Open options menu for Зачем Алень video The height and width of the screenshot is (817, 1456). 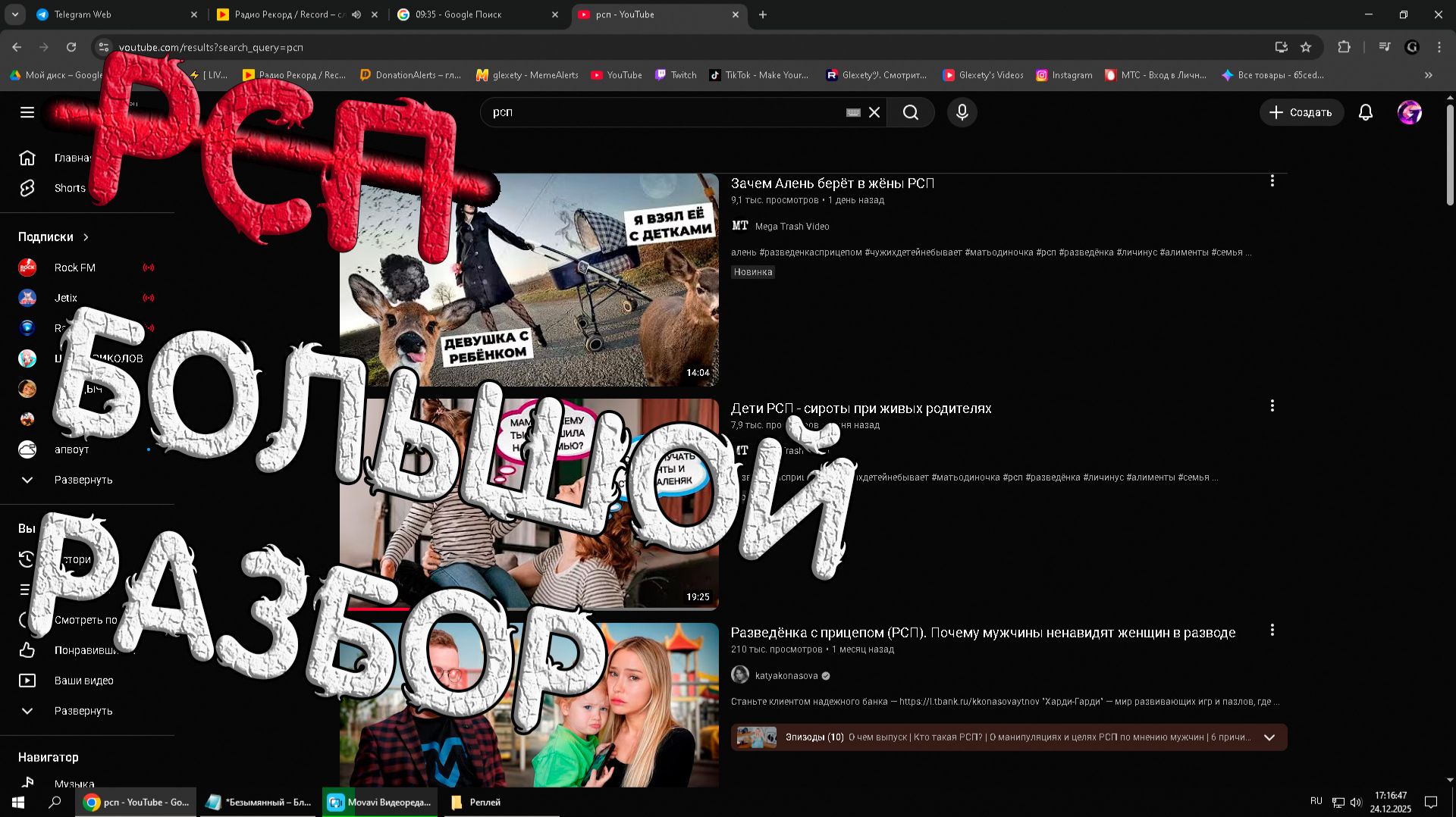click(1272, 181)
